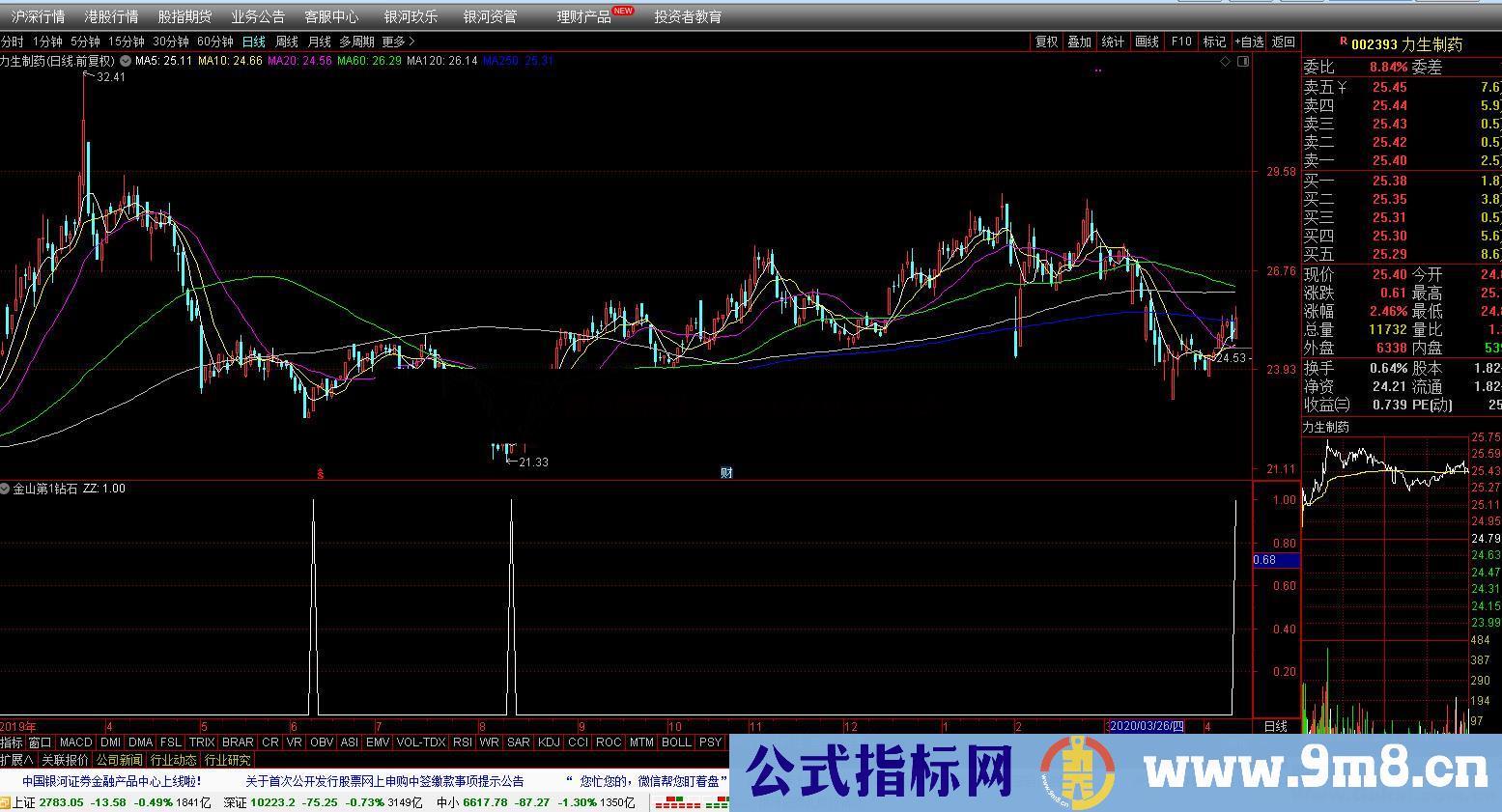Select the 月线 monthly period
The width and height of the screenshot is (1502, 812).
pyautogui.click(x=320, y=42)
